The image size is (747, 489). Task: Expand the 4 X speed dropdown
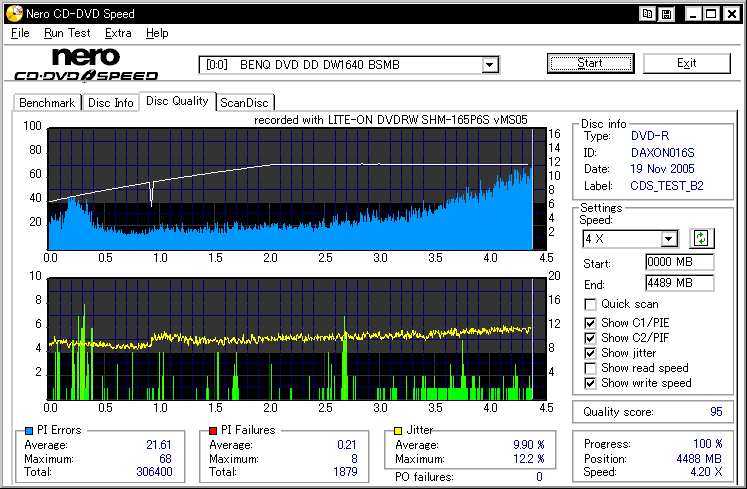coord(669,239)
